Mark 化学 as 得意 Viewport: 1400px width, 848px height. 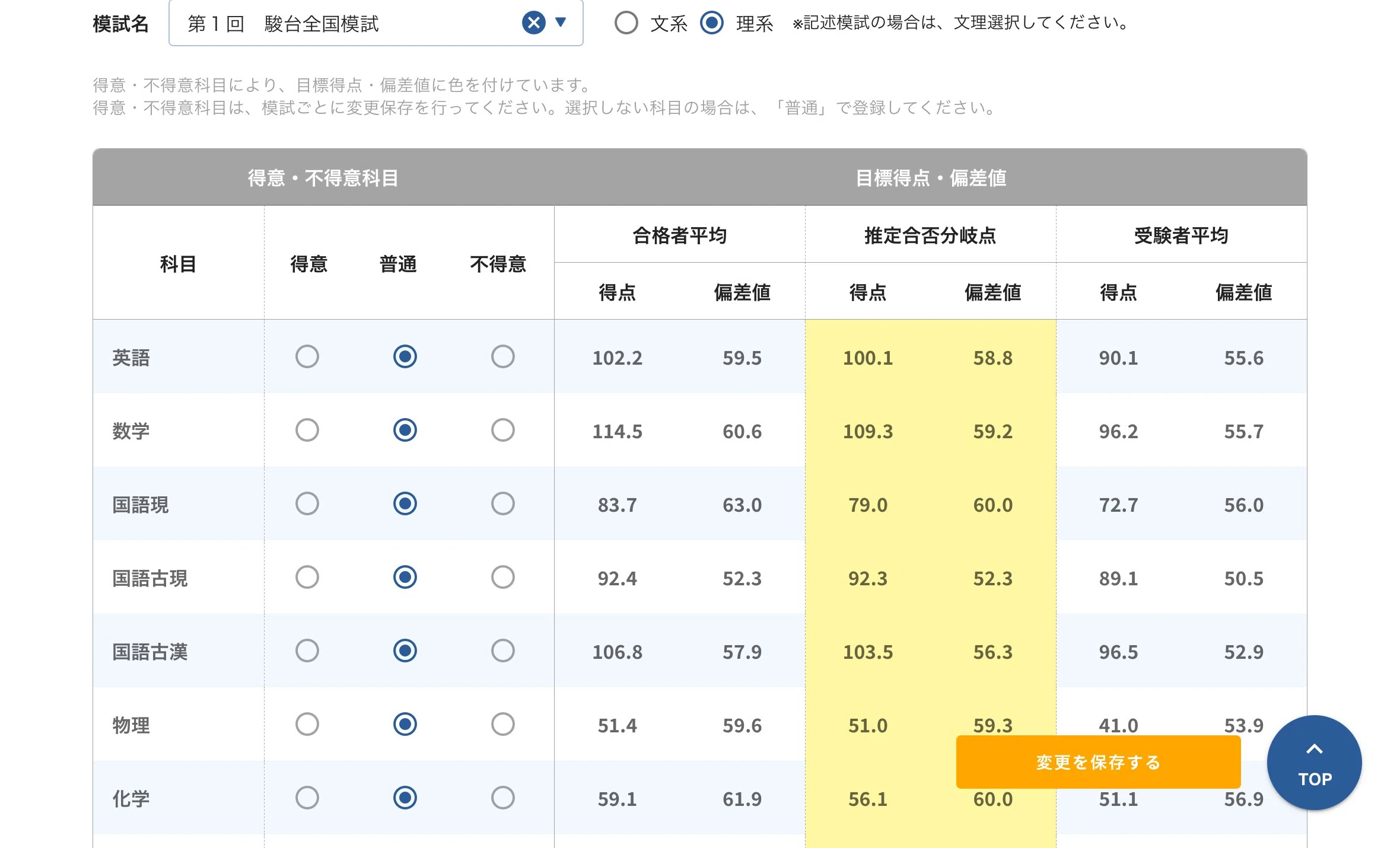pos(307,798)
